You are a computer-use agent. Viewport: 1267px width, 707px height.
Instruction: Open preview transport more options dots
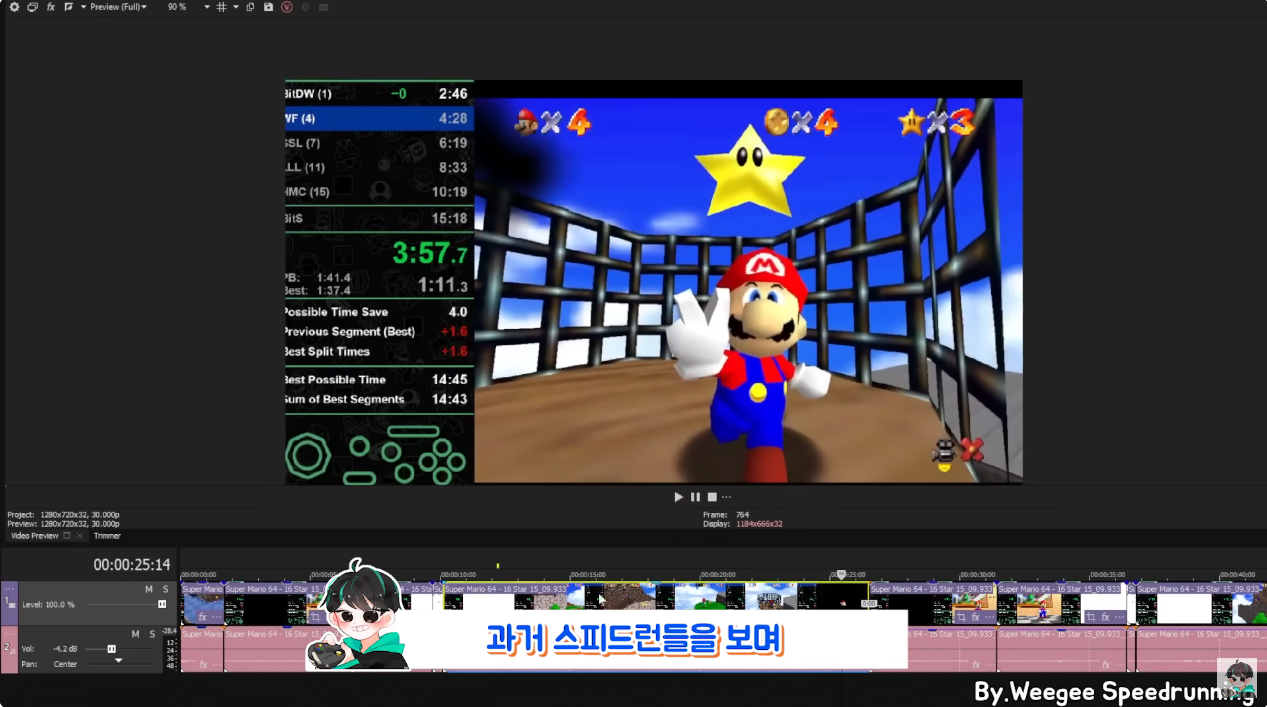pyautogui.click(x=726, y=497)
